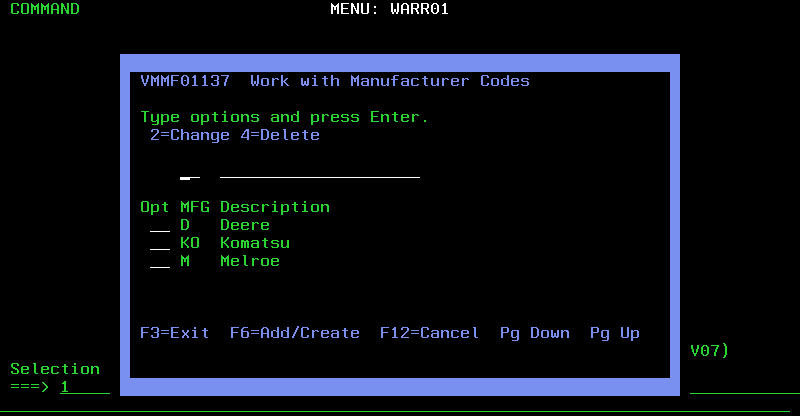Select the Melroe description entry
This screenshot has height=416, width=800.
click(x=250, y=261)
